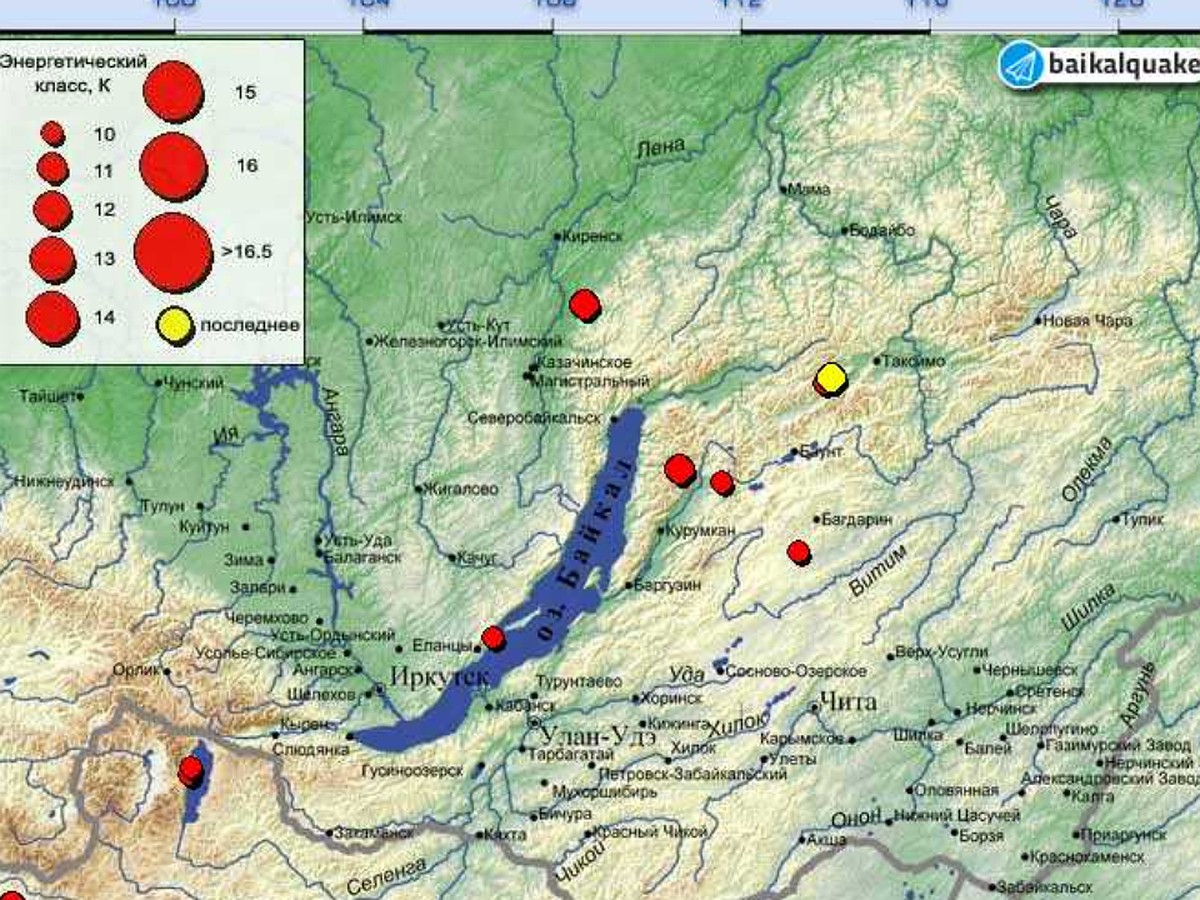Click the class 13 legend circle
This screenshot has height=900, width=1200.
coord(52,260)
